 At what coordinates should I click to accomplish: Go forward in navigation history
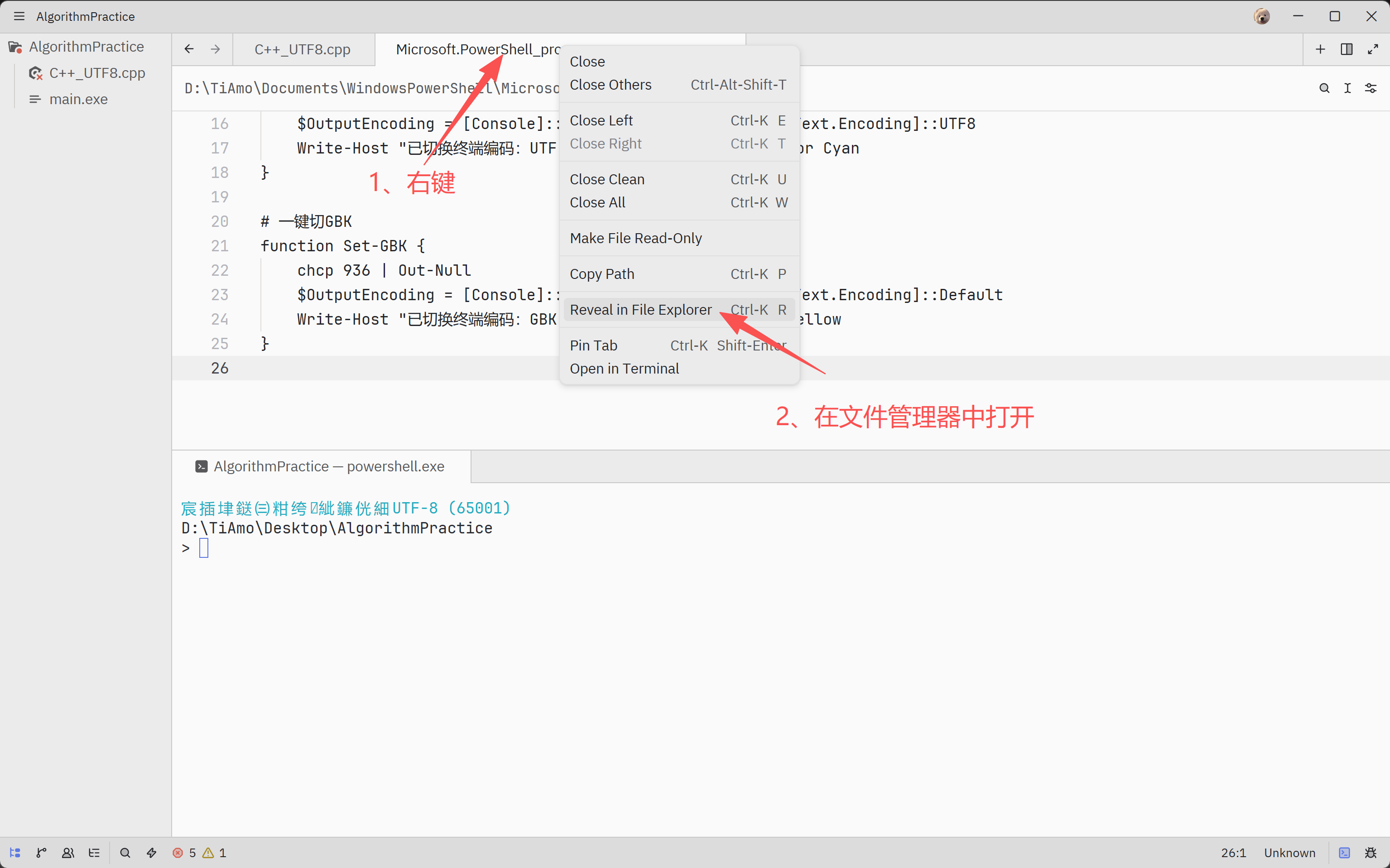(x=215, y=49)
